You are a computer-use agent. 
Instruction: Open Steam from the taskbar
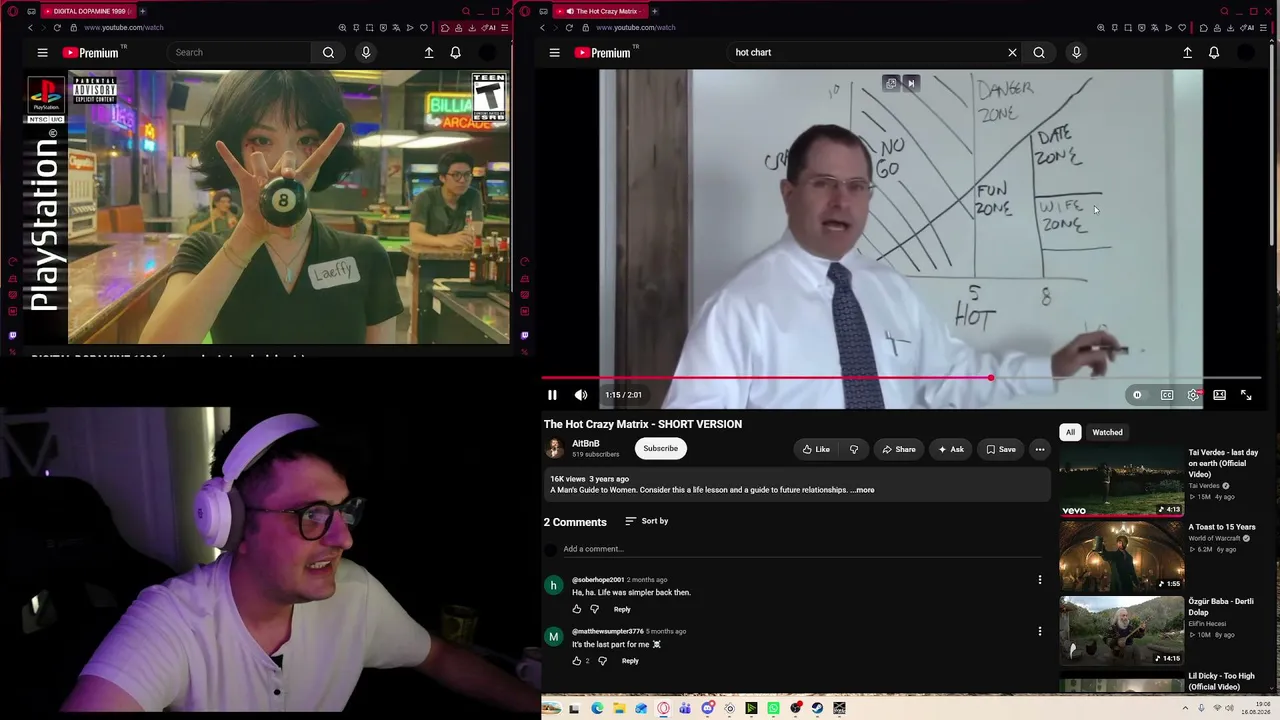coord(817,709)
